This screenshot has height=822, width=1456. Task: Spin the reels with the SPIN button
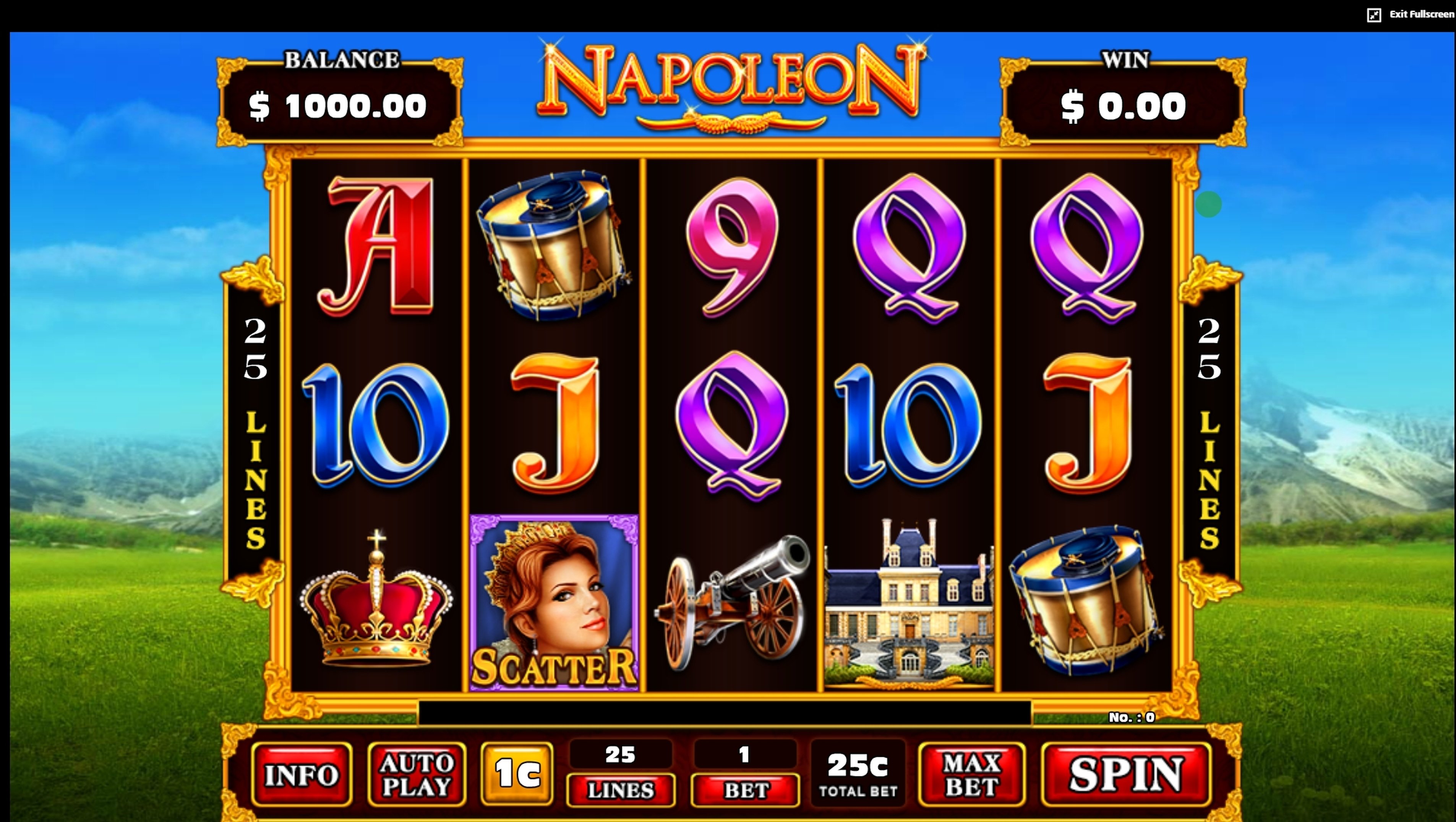tap(1125, 774)
